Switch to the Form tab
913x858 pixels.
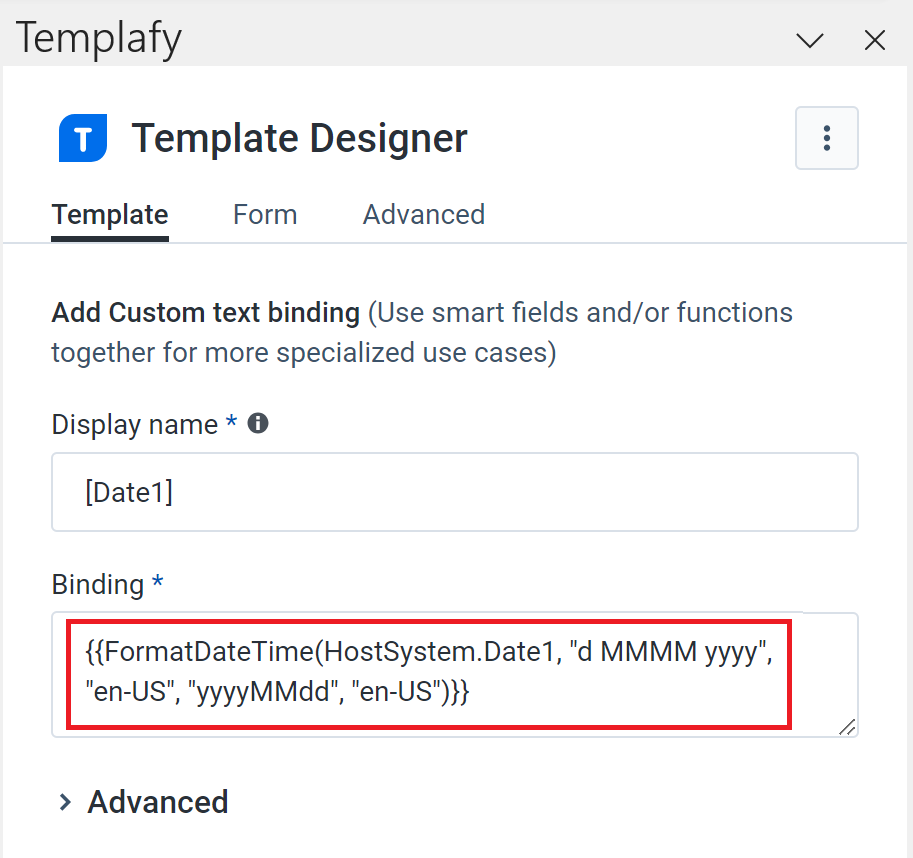(x=264, y=214)
